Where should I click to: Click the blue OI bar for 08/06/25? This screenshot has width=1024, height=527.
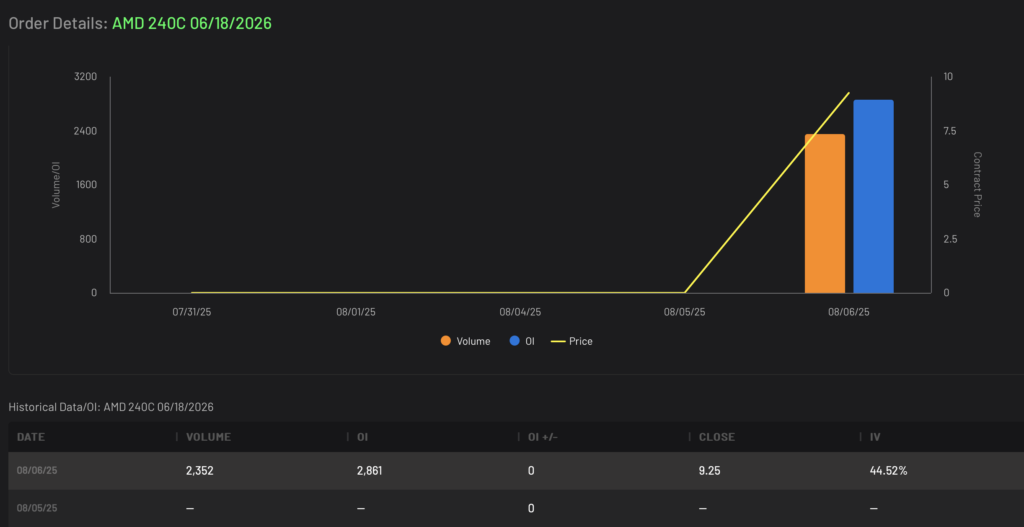coord(873,197)
